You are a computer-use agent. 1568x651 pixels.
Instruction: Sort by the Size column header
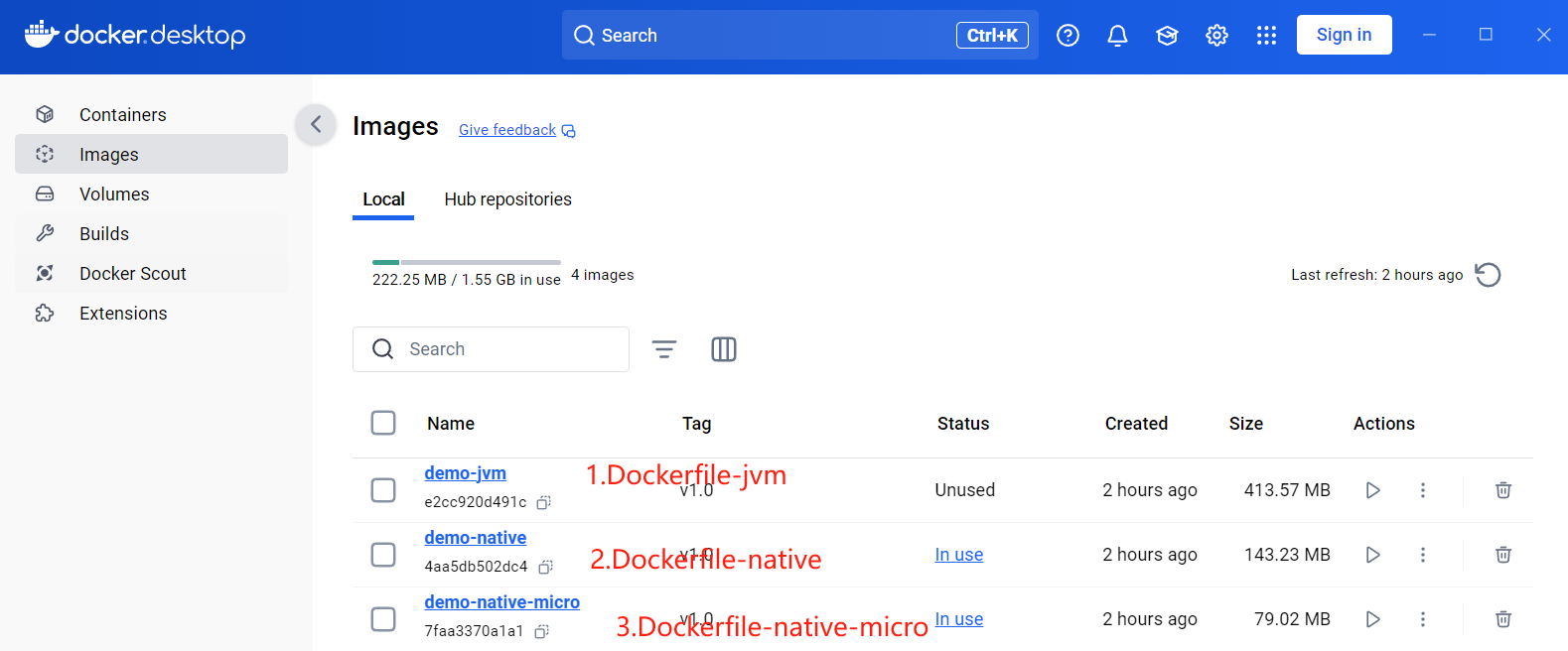click(1246, 424)
